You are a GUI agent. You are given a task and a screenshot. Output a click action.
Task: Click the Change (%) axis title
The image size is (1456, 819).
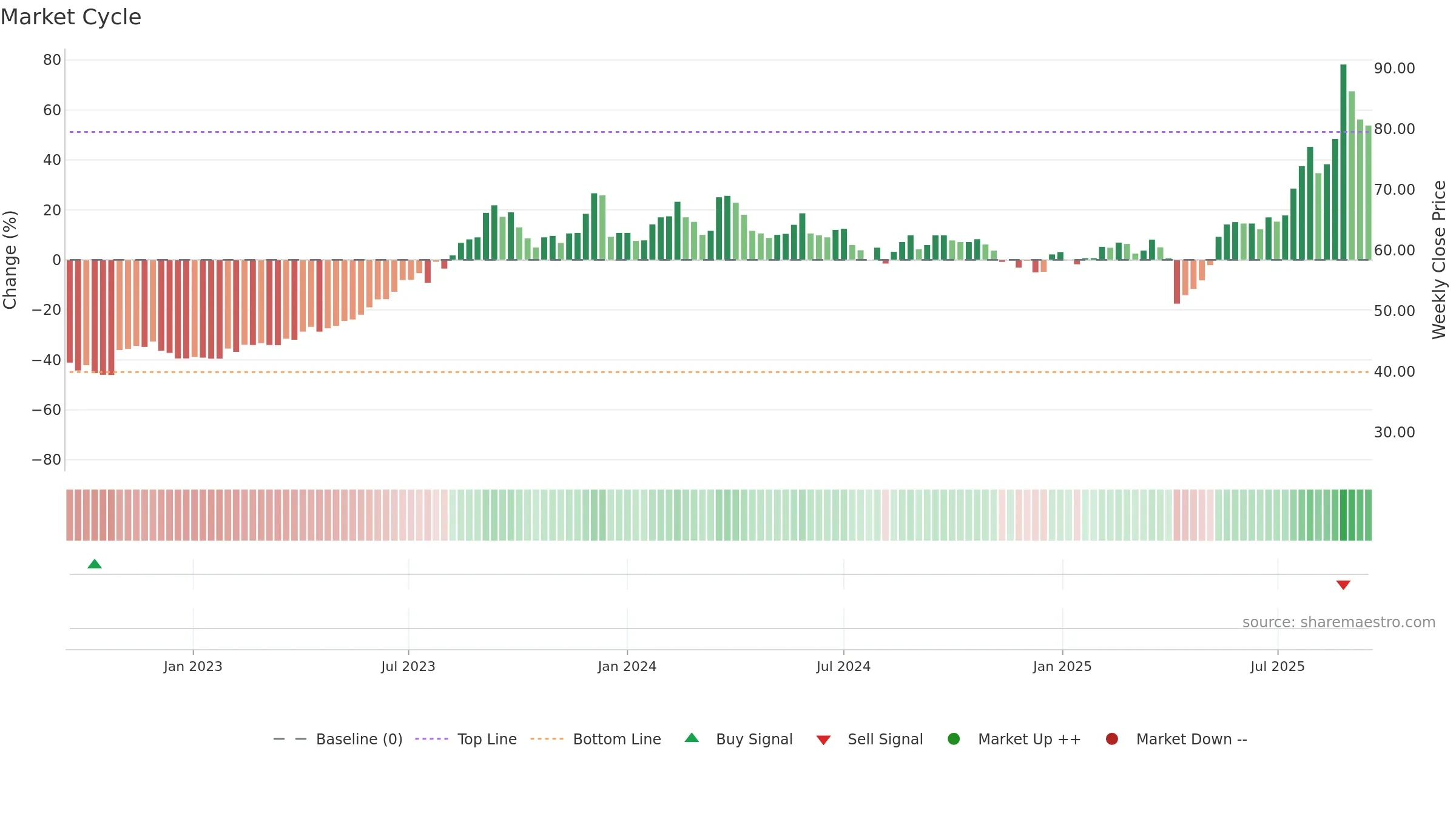[x=10, y=260]
